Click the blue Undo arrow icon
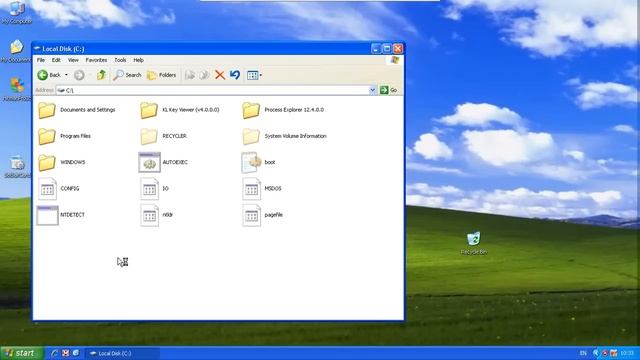 tap(235, 75)
